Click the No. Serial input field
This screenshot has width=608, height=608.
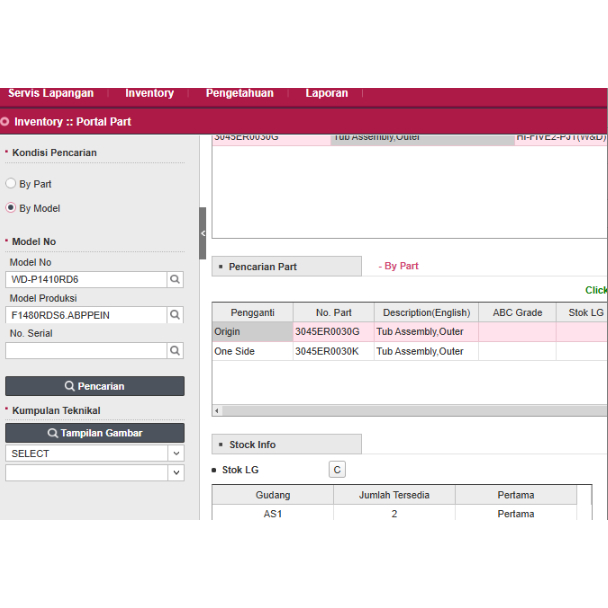click(x=85, y=351)
